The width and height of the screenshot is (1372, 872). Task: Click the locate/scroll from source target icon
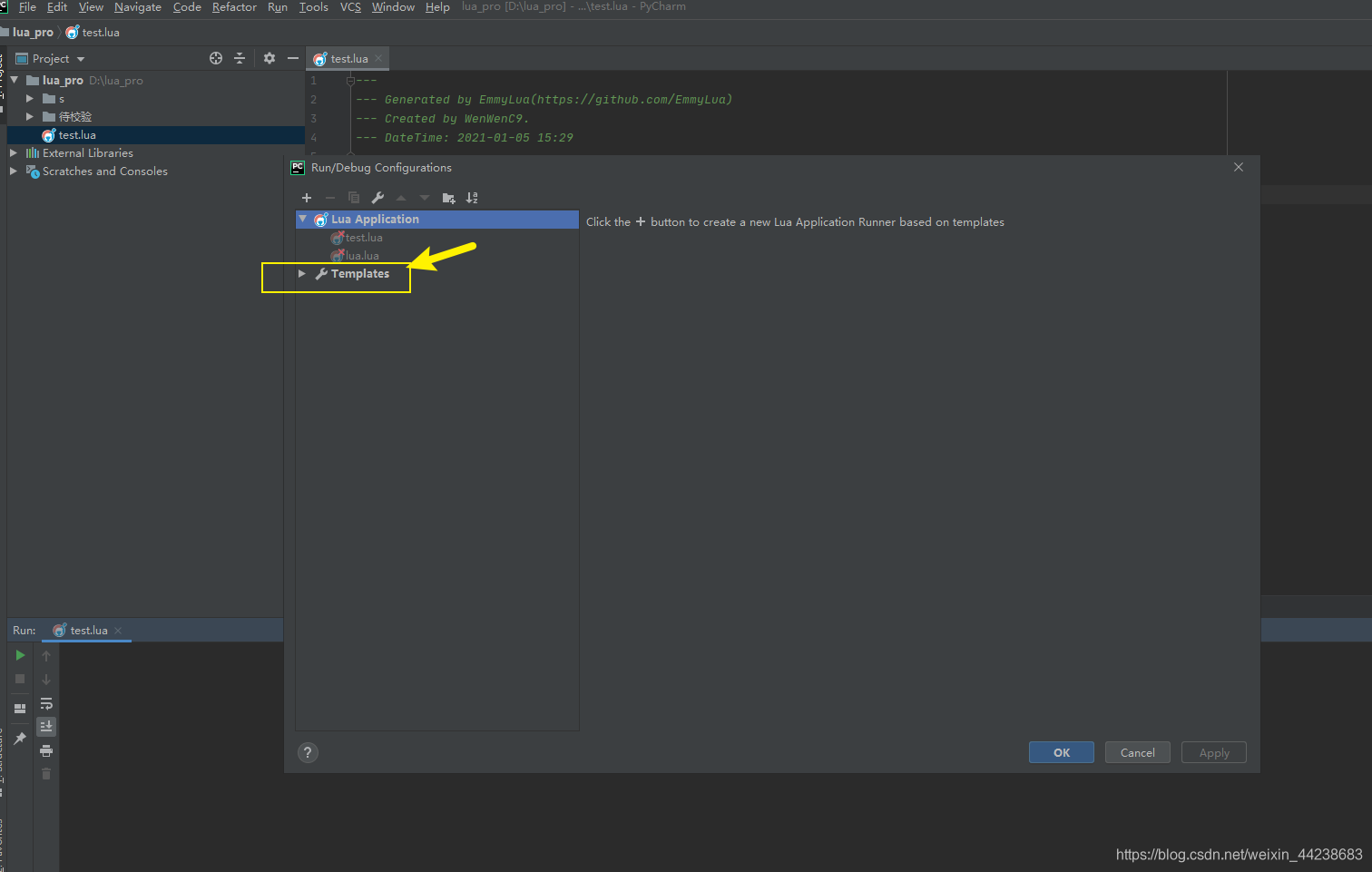coord(216,58)
